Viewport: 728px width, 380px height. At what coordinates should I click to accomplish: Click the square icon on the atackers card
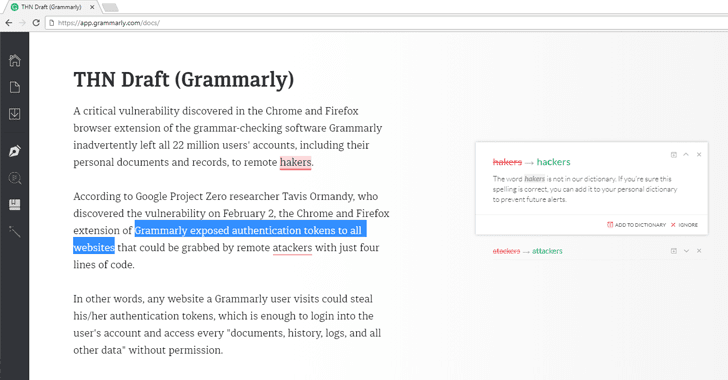pyautogui.click(x=674, y=251)
